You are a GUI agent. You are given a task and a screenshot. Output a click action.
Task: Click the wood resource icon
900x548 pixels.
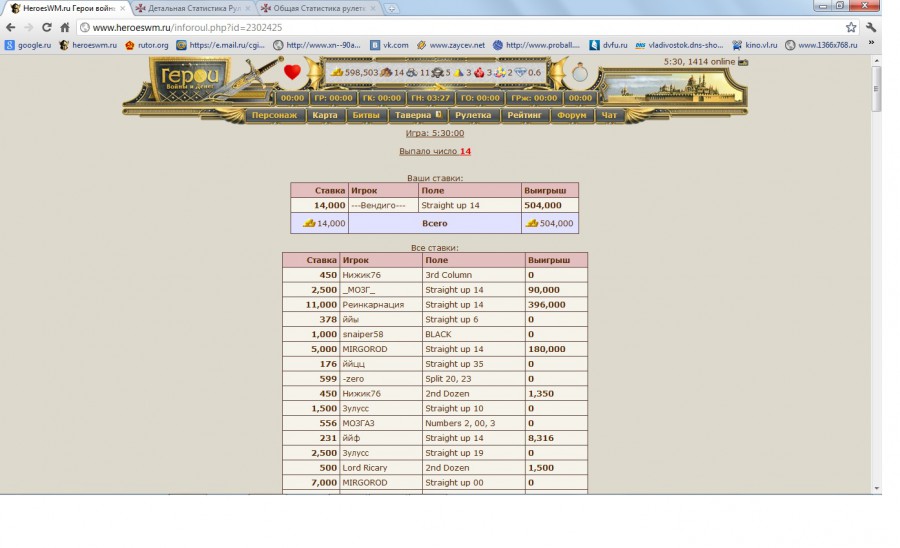386,72
